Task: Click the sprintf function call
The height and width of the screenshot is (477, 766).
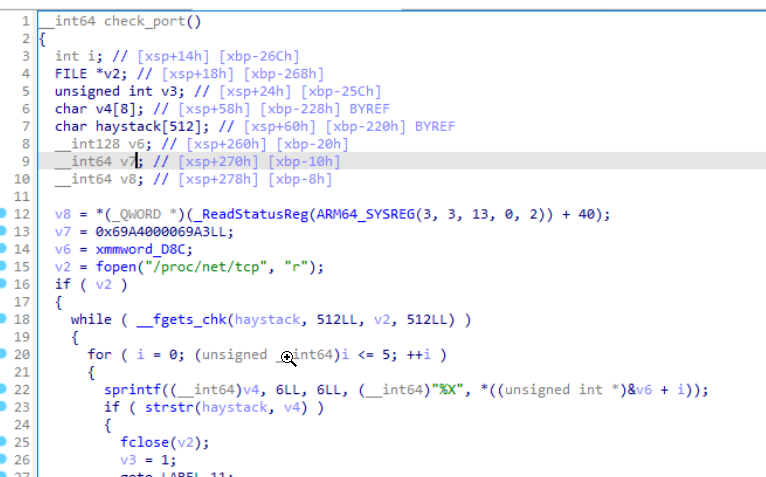Action: 132,390
